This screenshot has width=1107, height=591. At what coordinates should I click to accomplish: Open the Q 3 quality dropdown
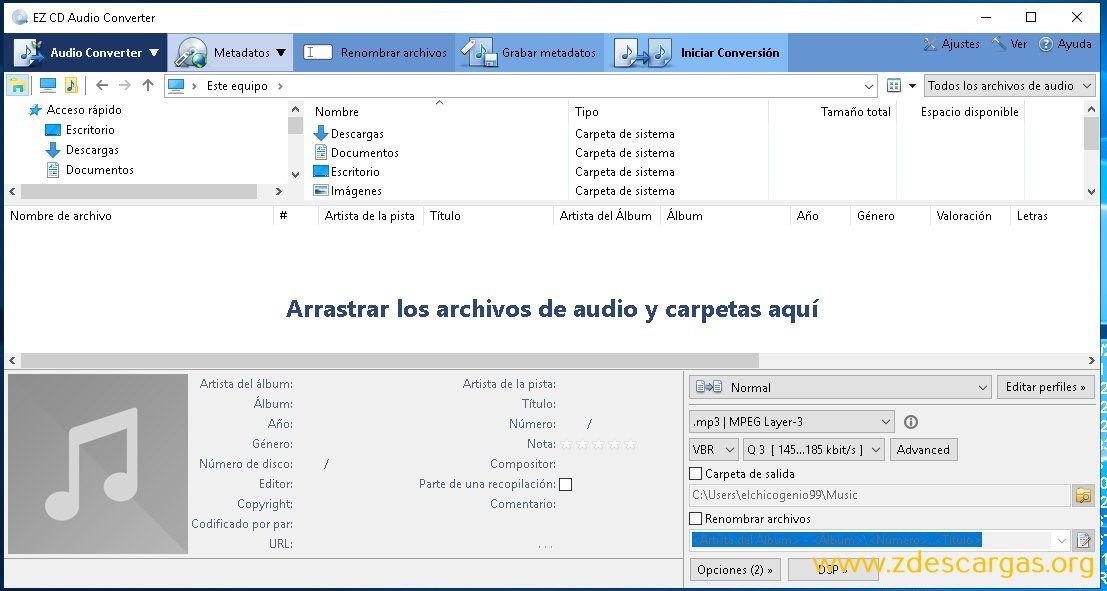813,450
